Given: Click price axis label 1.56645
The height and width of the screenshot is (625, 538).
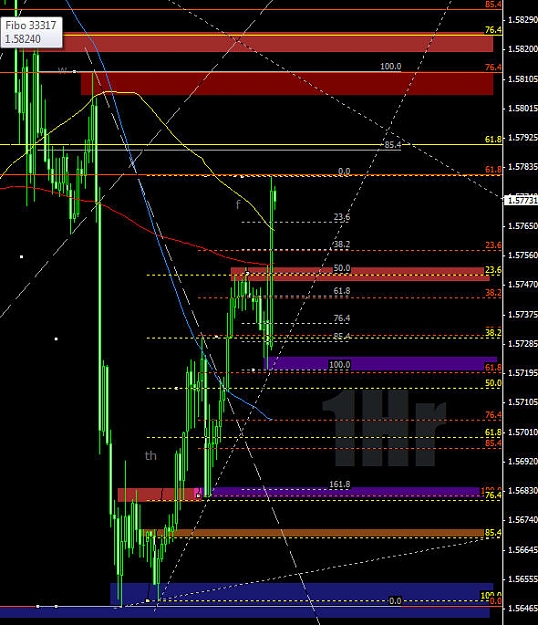Looking at the screenshot, I should (x=522, y=550).
